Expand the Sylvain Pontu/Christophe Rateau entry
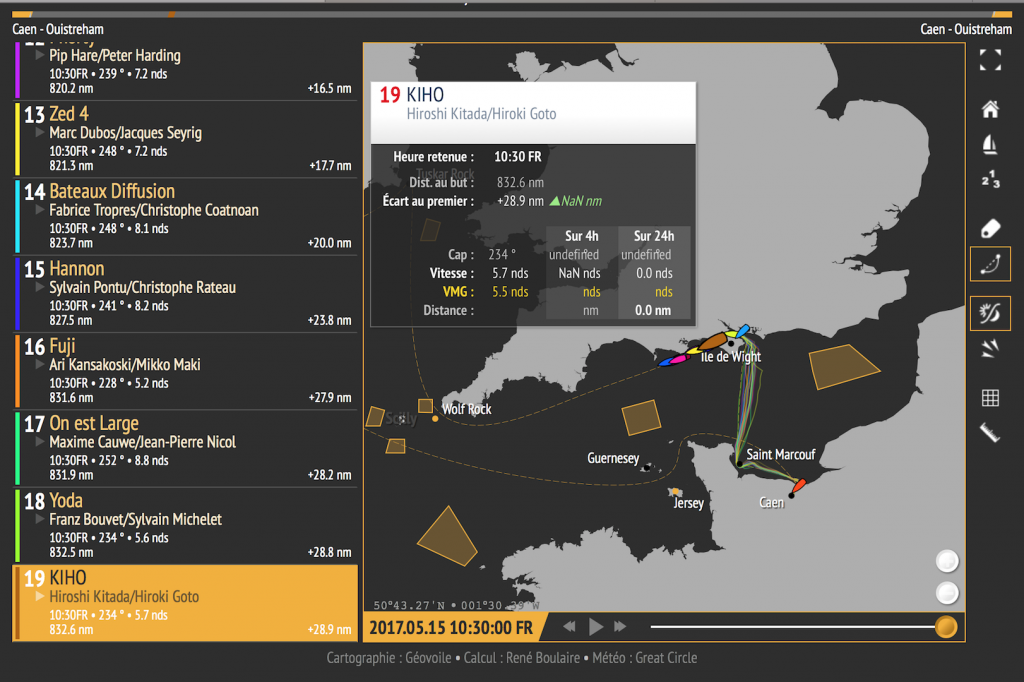This screenshot has width=1024, height=682. [40, 287]
